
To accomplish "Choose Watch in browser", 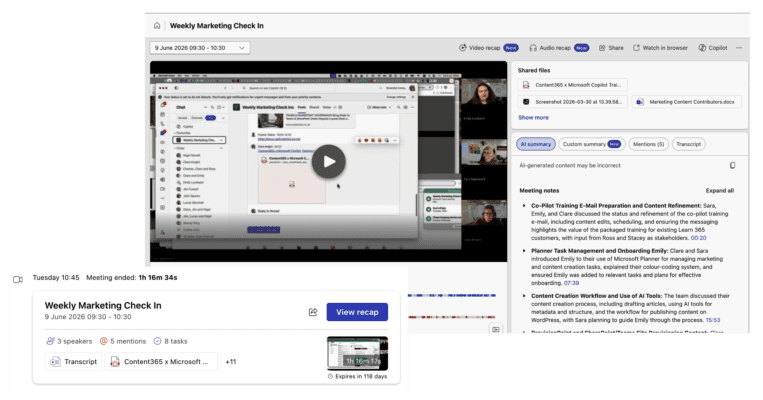I will (x=660, y=48).
